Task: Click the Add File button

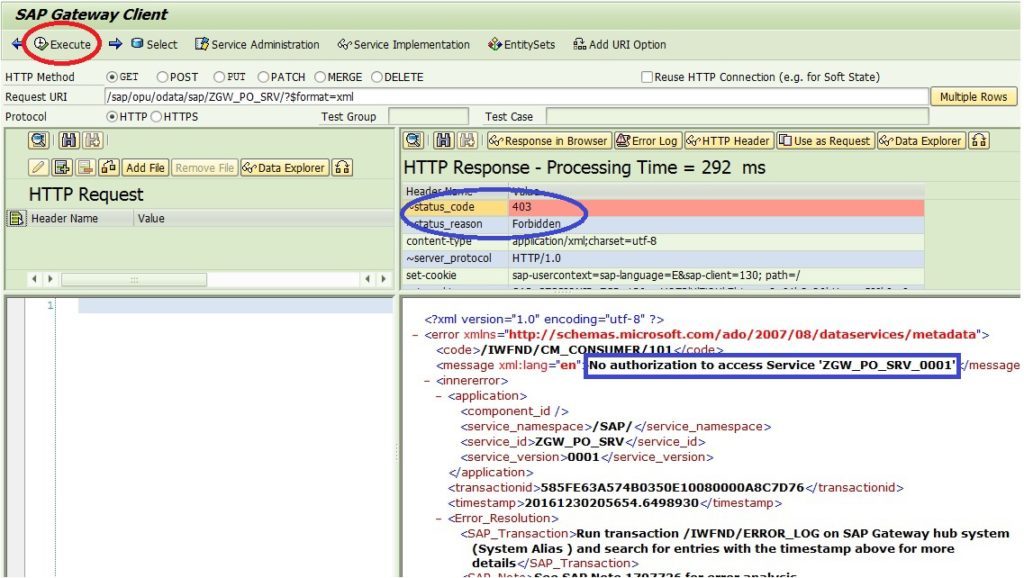Action: click(x=145, y=168)
